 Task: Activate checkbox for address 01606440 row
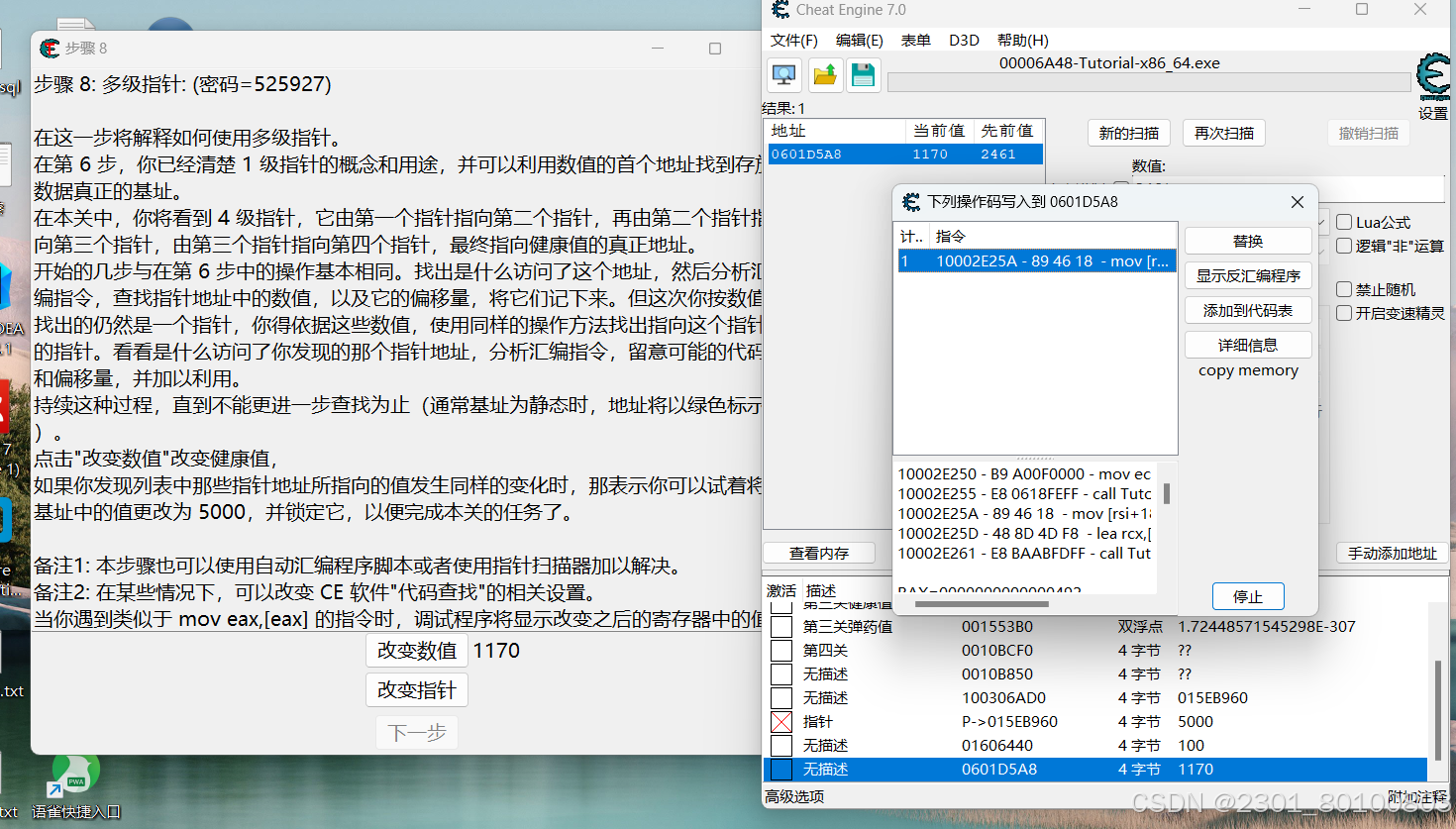(781, 746)
